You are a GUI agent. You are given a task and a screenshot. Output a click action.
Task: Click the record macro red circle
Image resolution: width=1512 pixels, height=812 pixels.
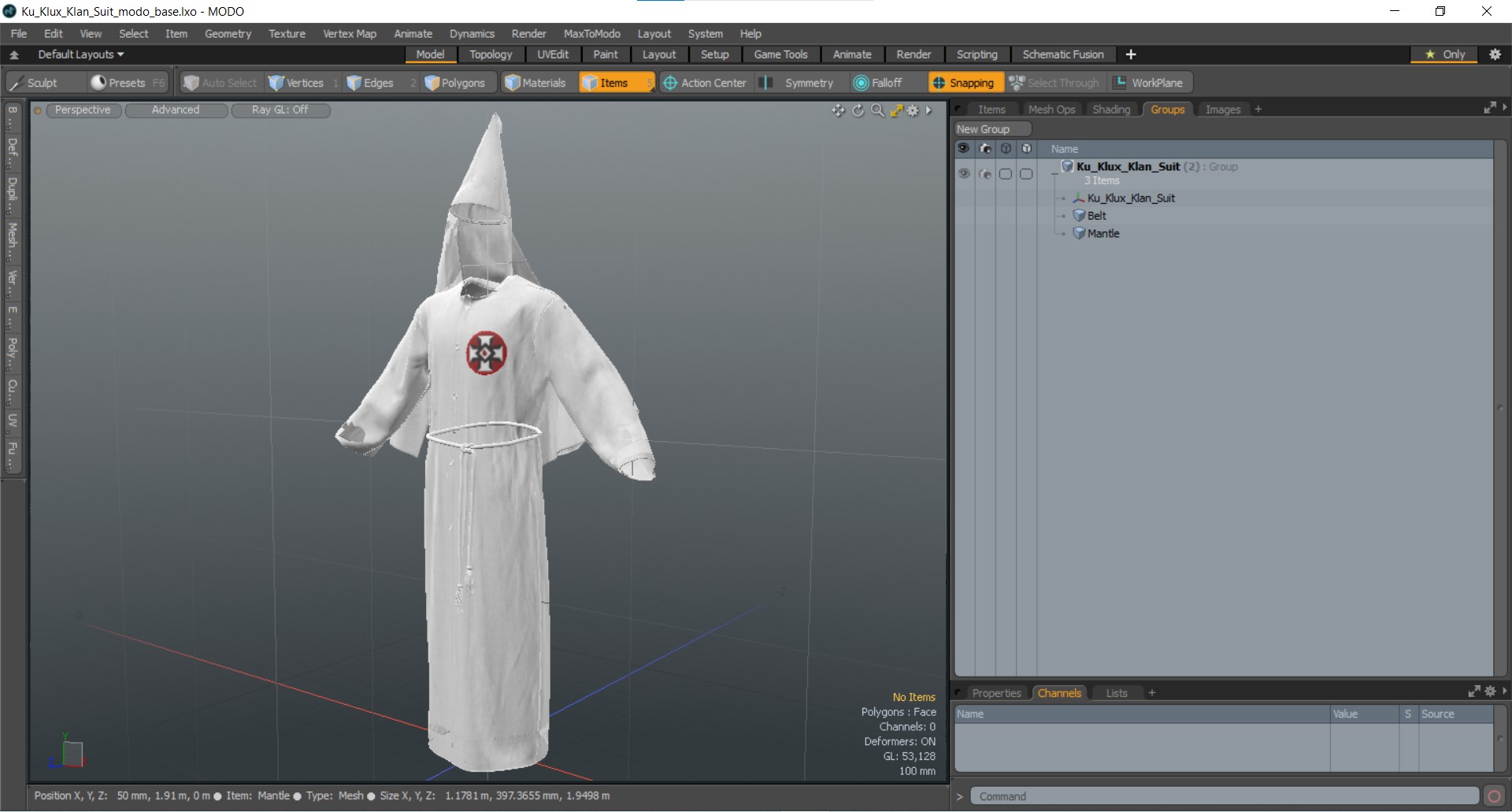pyautogui.click(x=1494, y=796)
